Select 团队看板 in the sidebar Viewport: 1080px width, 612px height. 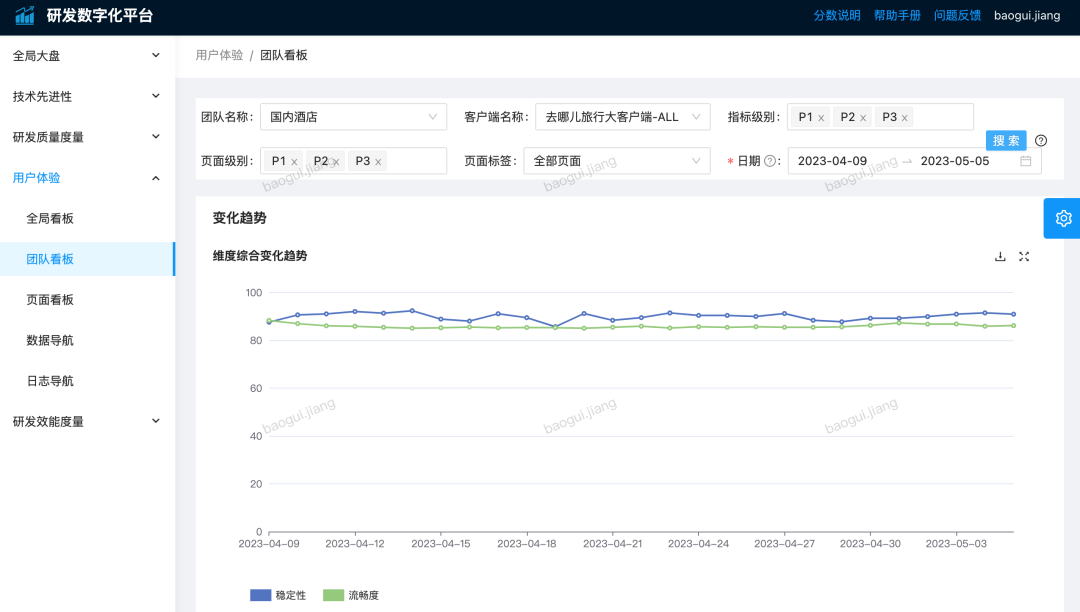click(87, 259)
